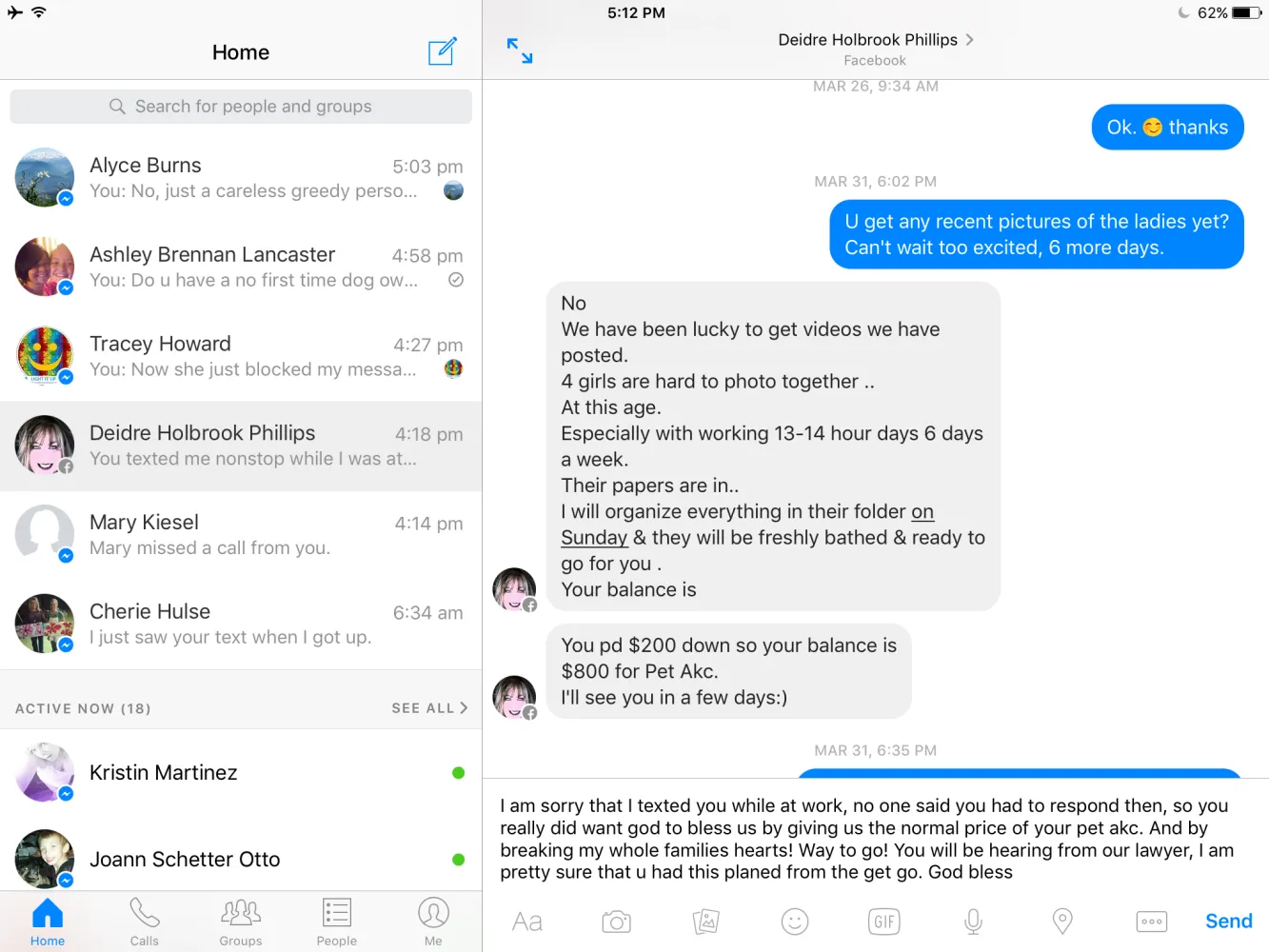Go to the People tab

pos(337,922)
